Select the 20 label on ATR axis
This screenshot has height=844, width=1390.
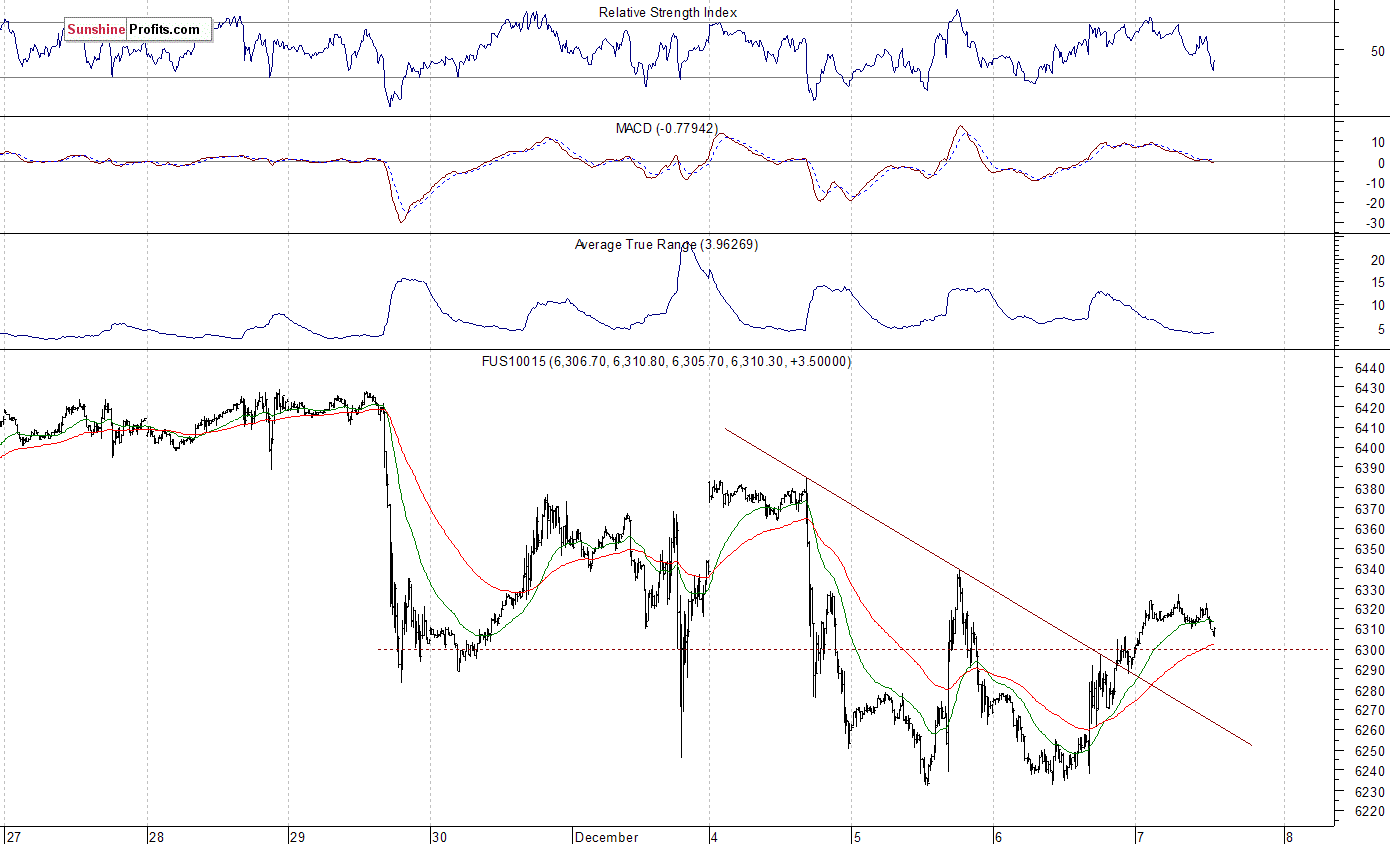click(x=1376, y=260)
